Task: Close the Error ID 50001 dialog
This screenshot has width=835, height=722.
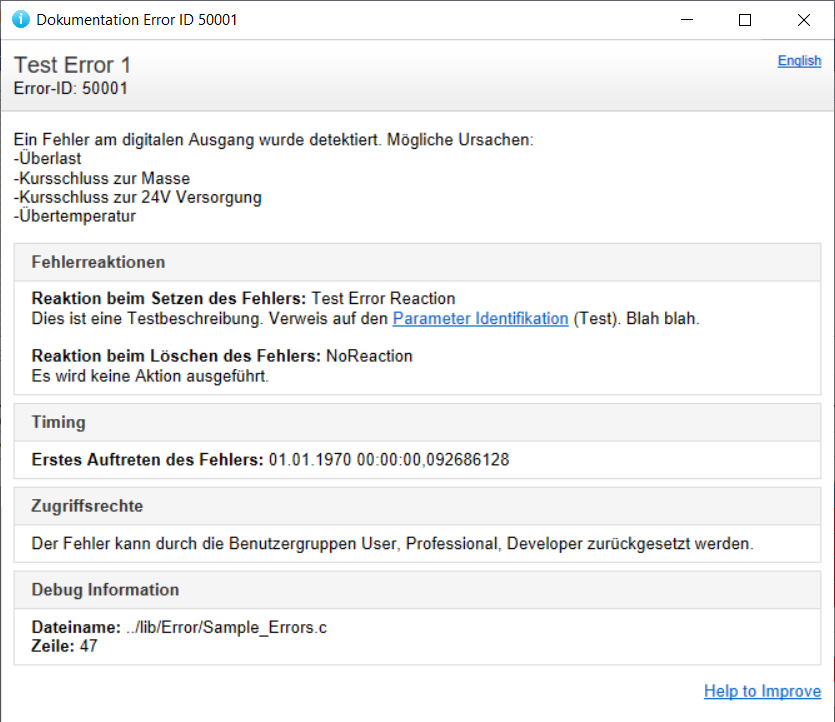Action: [804, 20]
